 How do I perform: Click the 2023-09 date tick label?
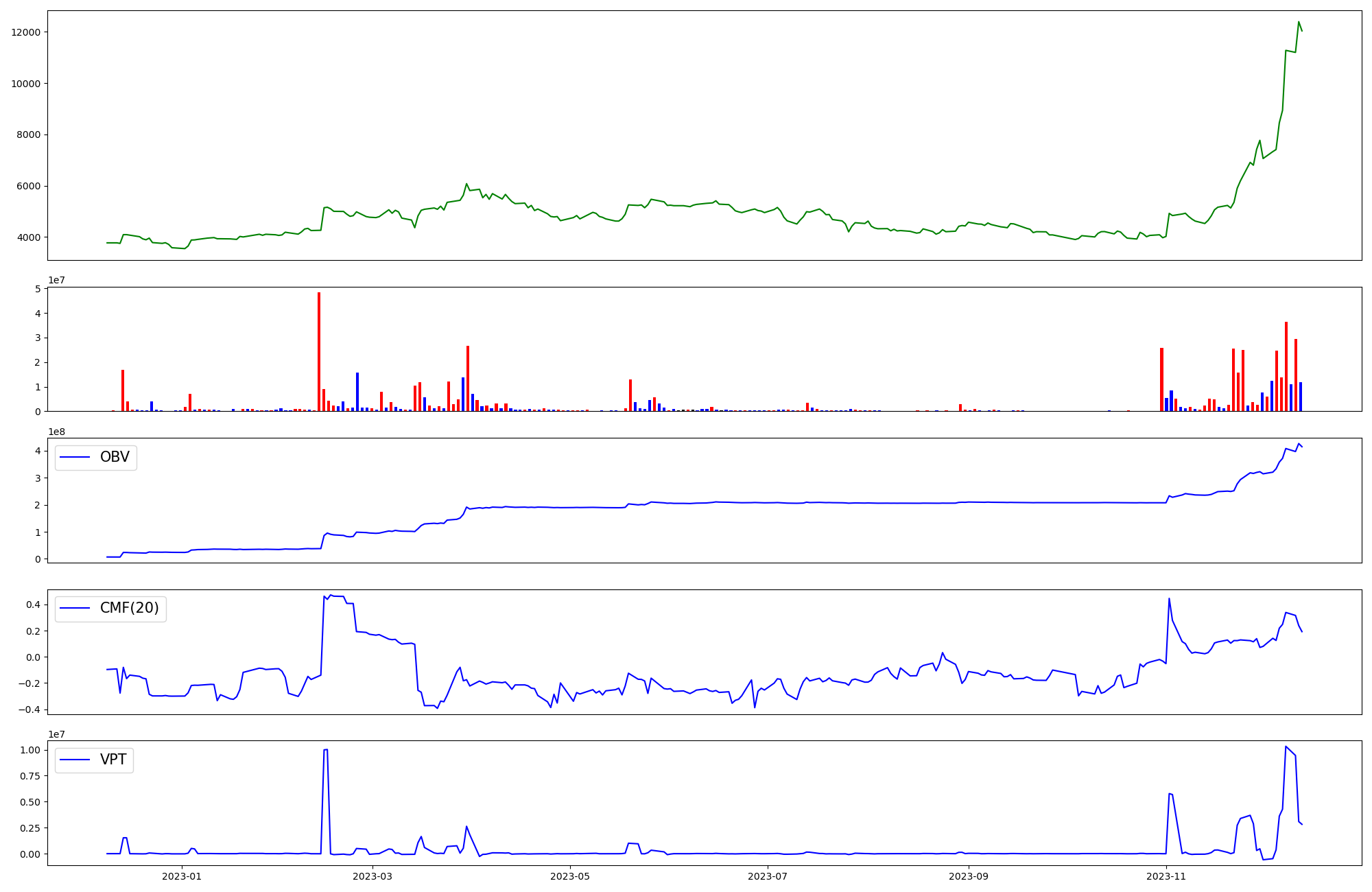click(969, 876)
